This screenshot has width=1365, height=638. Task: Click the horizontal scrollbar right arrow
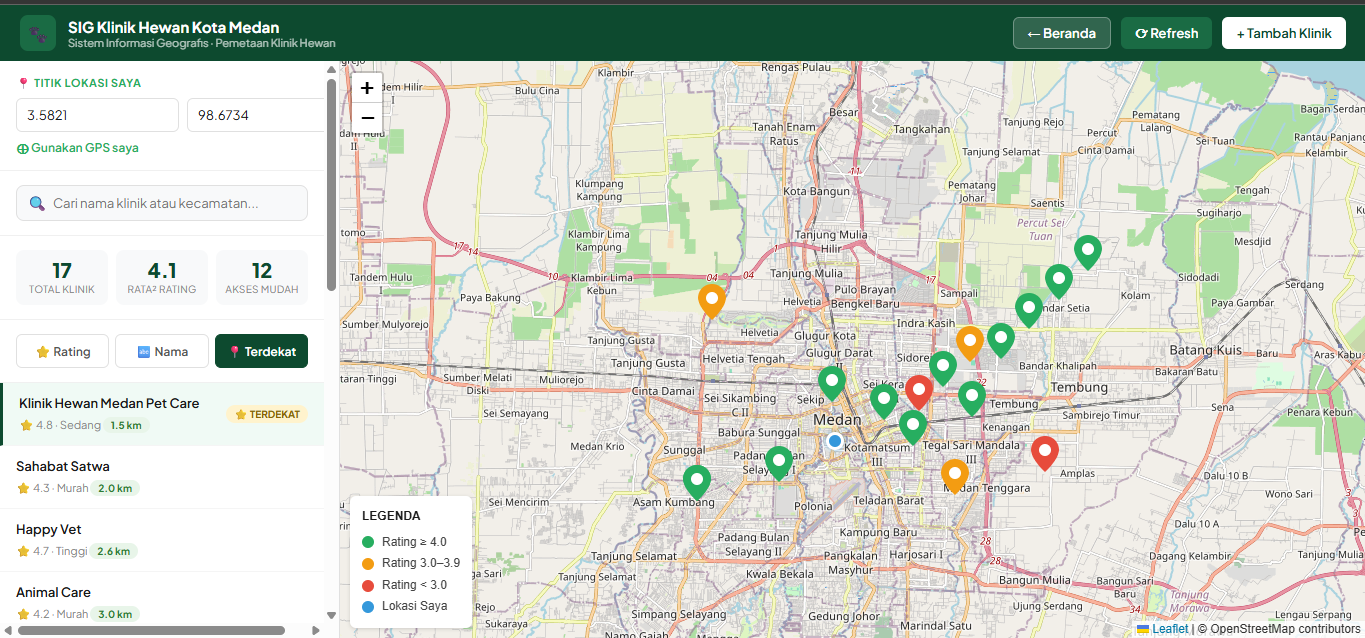pos(317,630)
